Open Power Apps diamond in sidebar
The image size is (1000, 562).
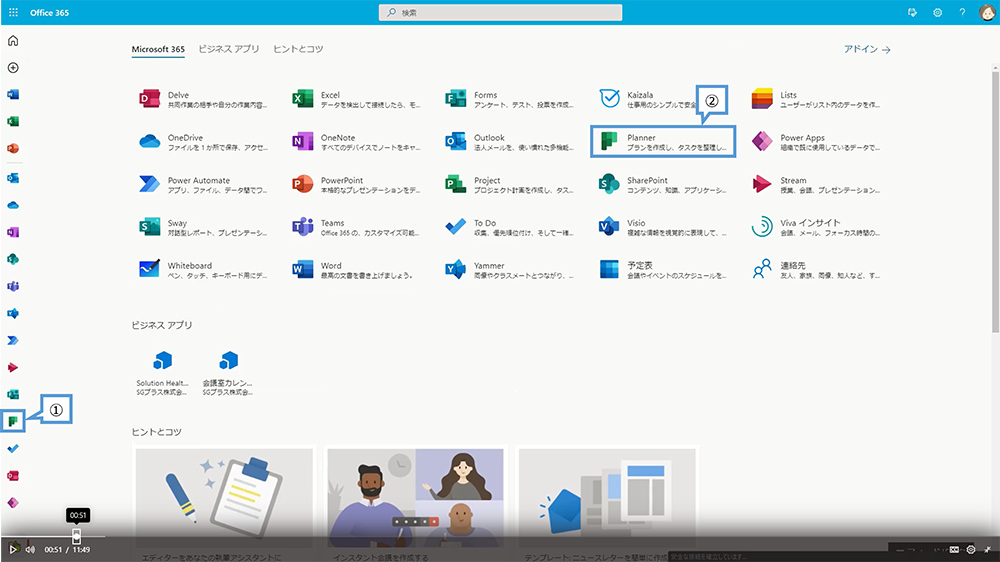(13, 503)
